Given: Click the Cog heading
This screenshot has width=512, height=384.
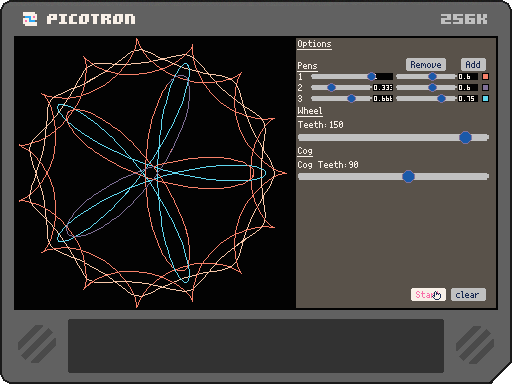Looking at the screenshot, I should click(305, 151).
